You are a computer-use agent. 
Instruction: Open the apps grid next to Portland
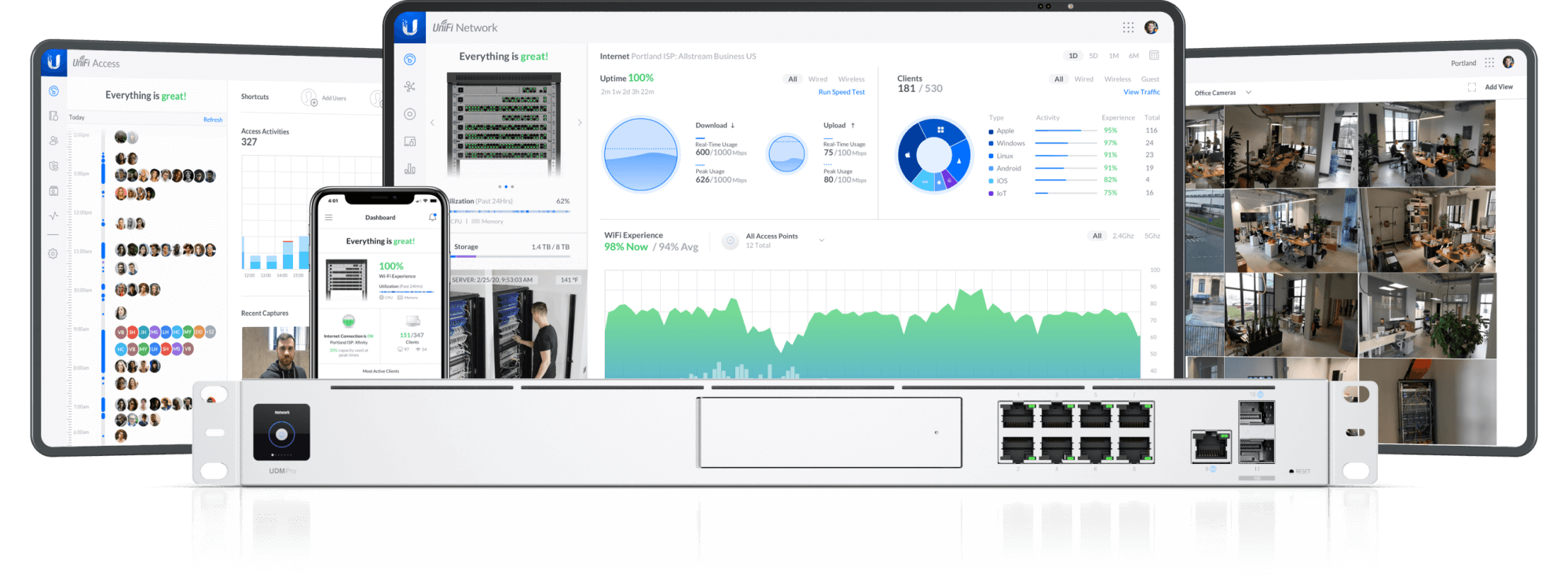click(x=1489, y=62)
